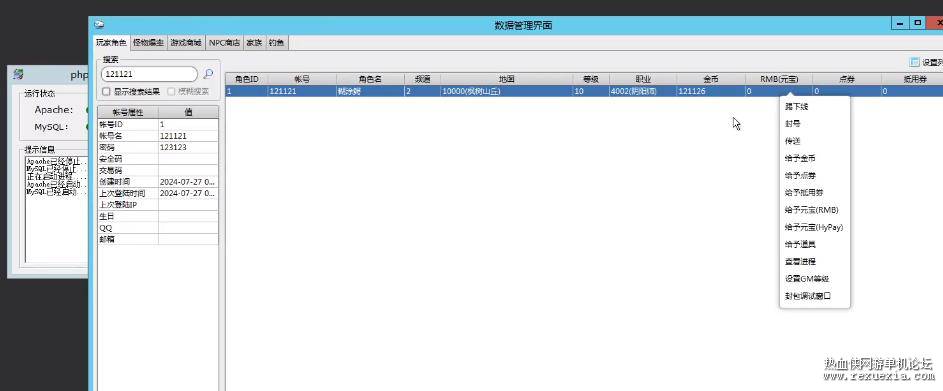Click the magnifier search icon
Image resolution: width=943 pixels, height=391 pixels.
click(208, 74)
